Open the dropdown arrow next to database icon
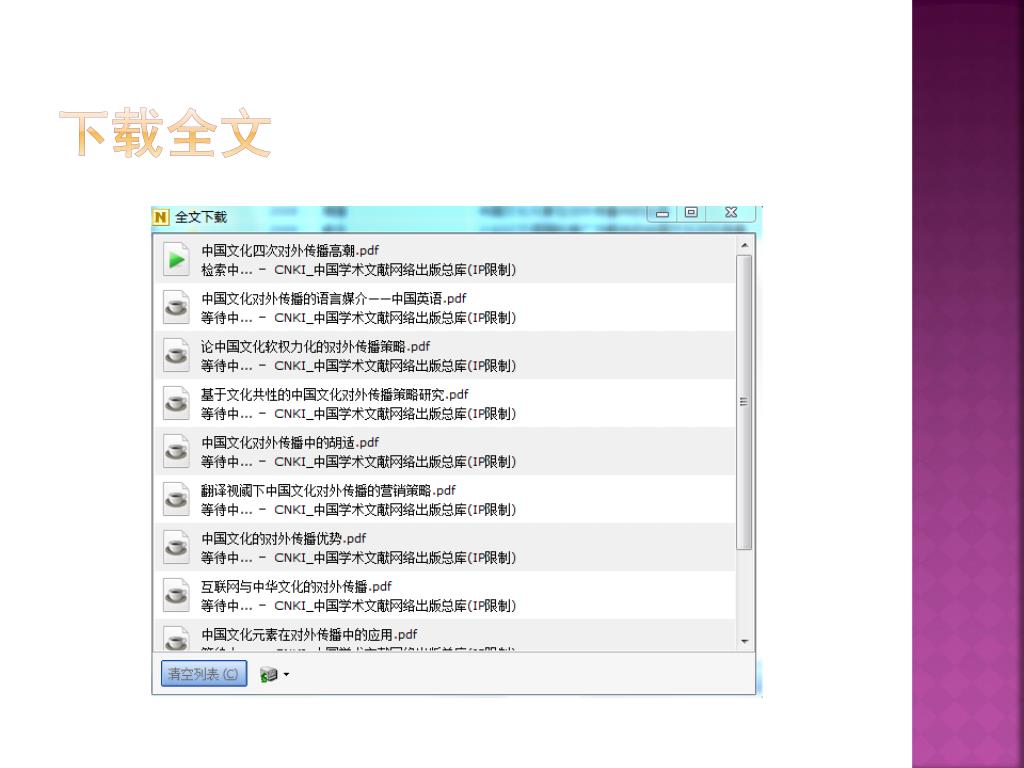This screenshot has height=768, width=1024. (x=287, y=675)
